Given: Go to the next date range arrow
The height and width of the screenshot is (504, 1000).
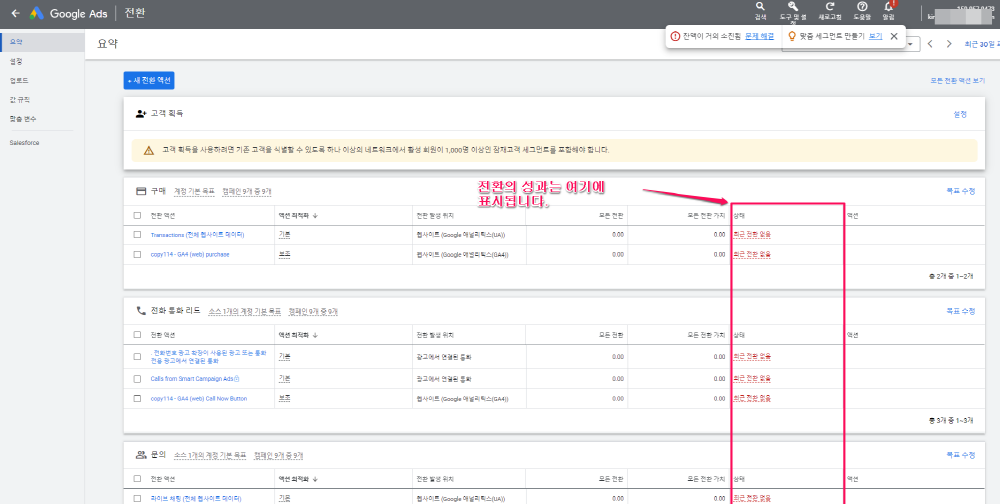Looking at the screenshot, I should click(949, 44).
